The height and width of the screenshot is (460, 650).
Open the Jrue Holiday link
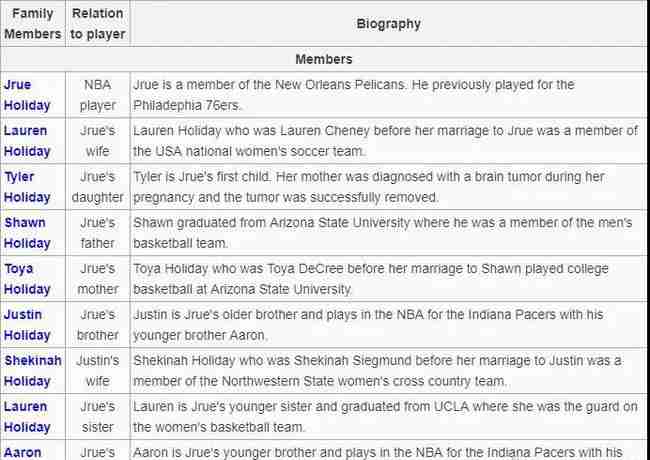(27, 95)
